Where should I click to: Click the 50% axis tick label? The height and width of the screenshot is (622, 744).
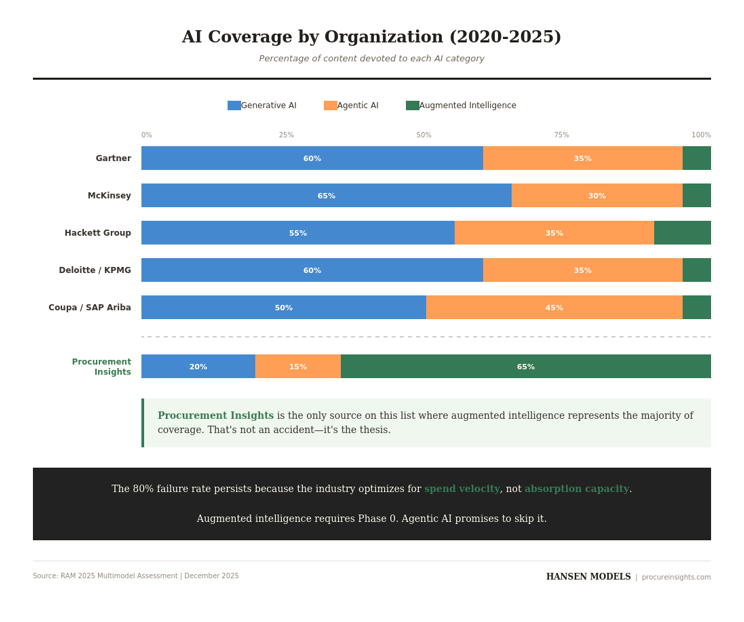coord(424,135)
